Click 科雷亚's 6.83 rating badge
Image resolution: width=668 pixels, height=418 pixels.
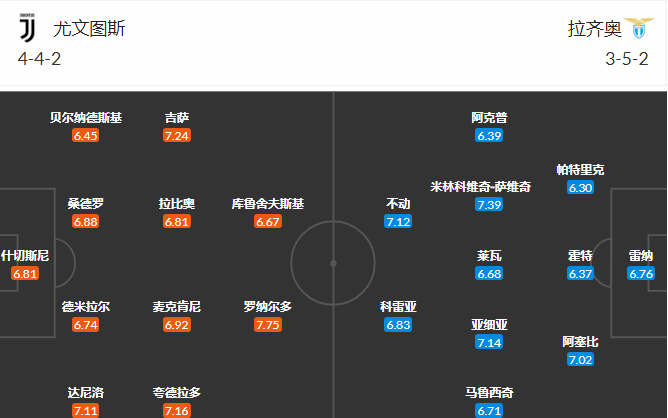click(398, 325)
